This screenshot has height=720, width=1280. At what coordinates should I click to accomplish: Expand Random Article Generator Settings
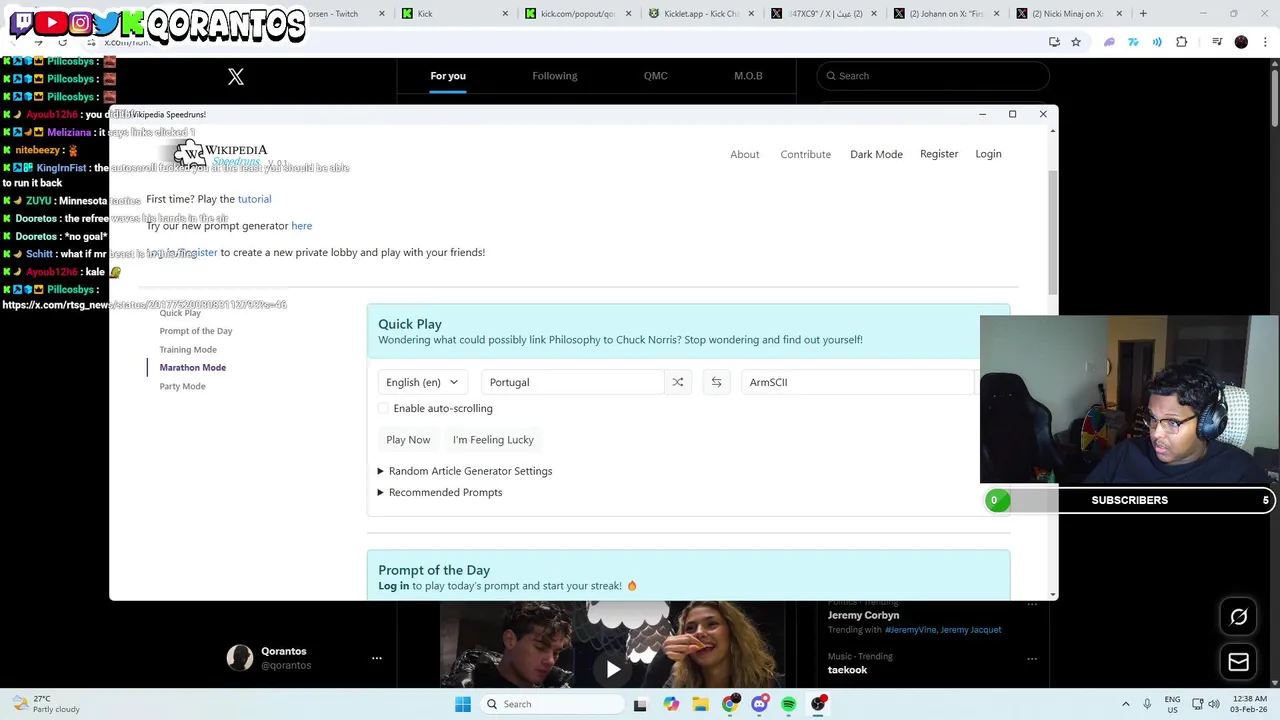click(x=464, y=471)
